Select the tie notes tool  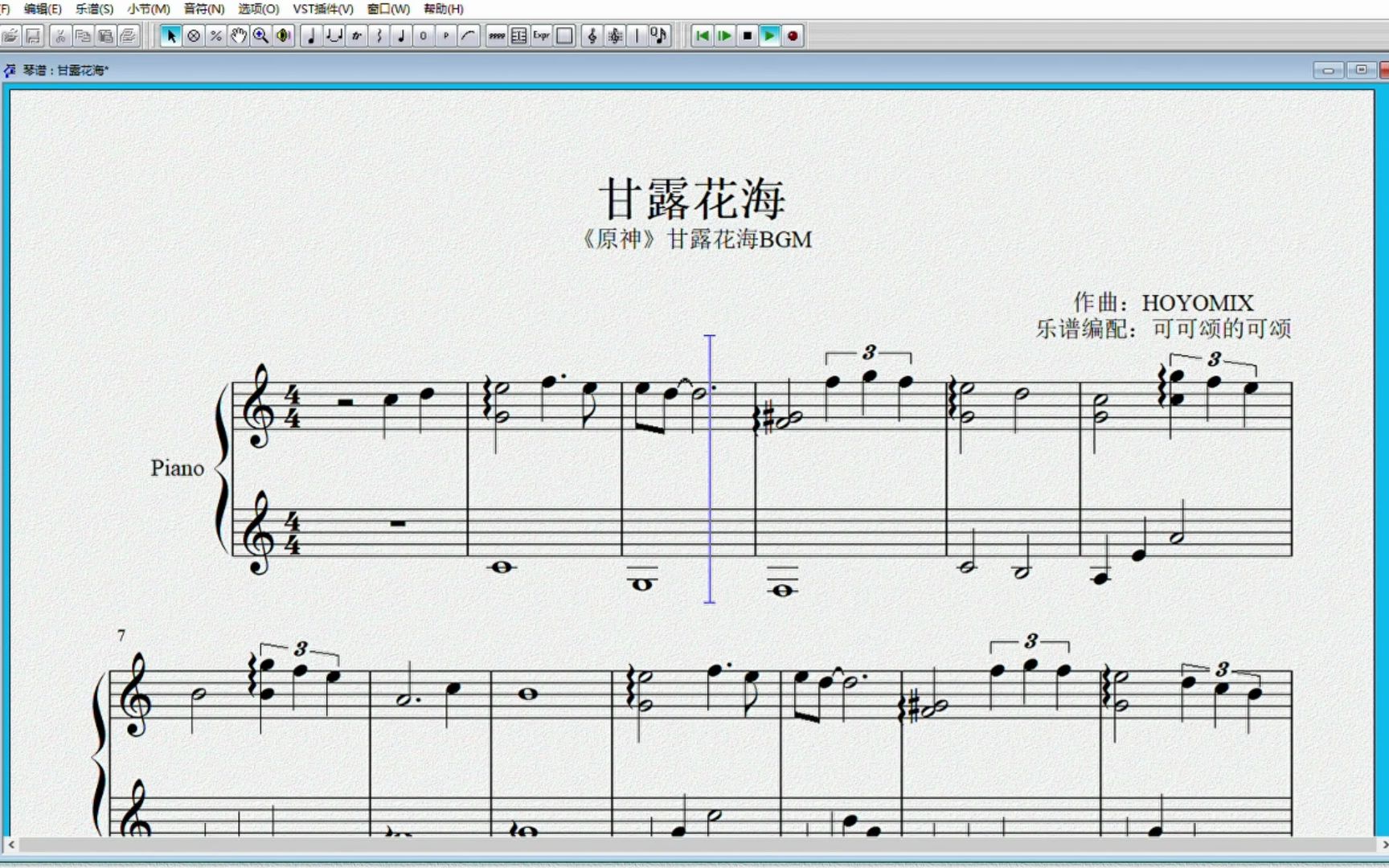tap(334, 35)
